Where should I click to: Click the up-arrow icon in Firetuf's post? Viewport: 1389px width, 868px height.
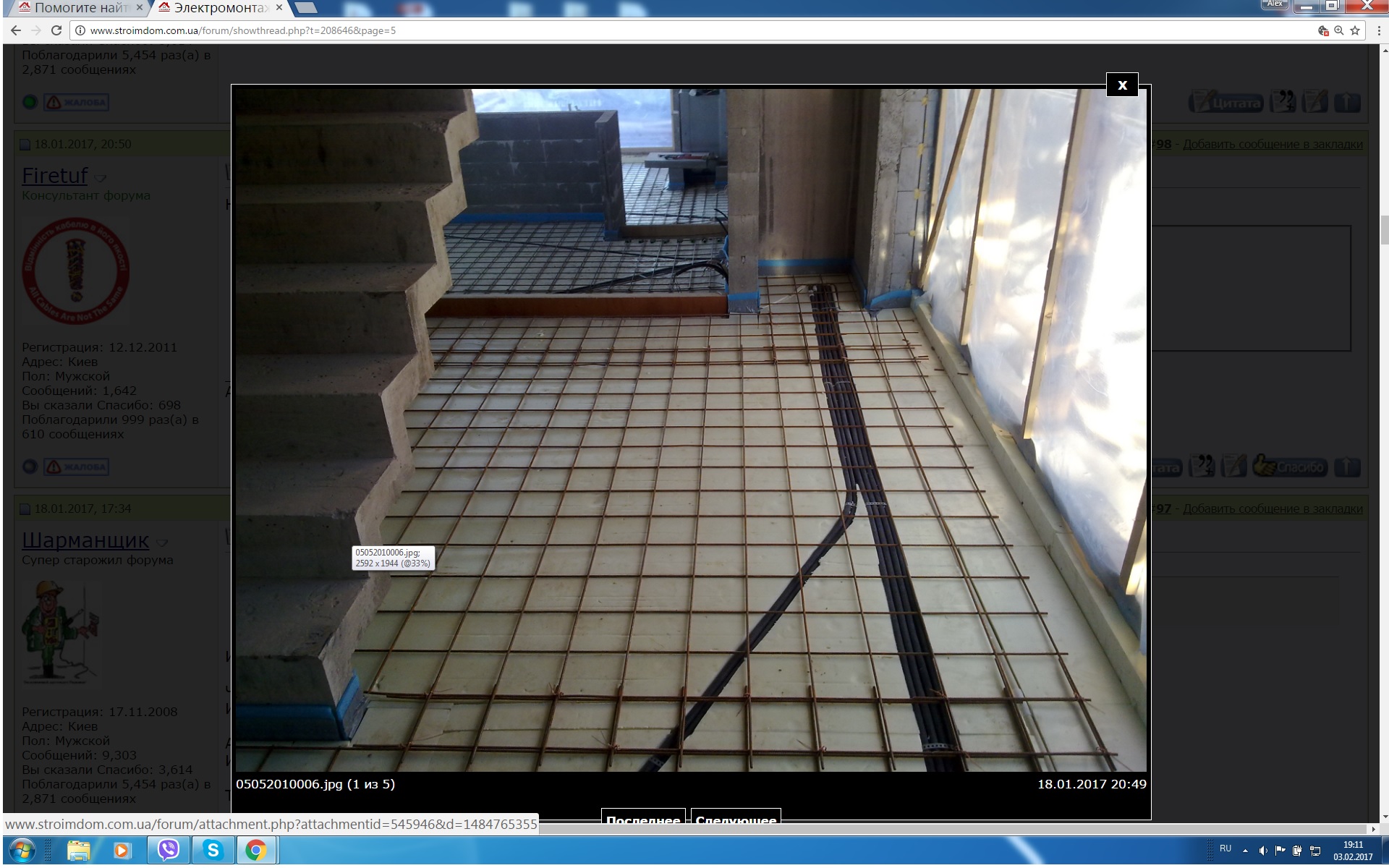click(x=1347, y=467)
